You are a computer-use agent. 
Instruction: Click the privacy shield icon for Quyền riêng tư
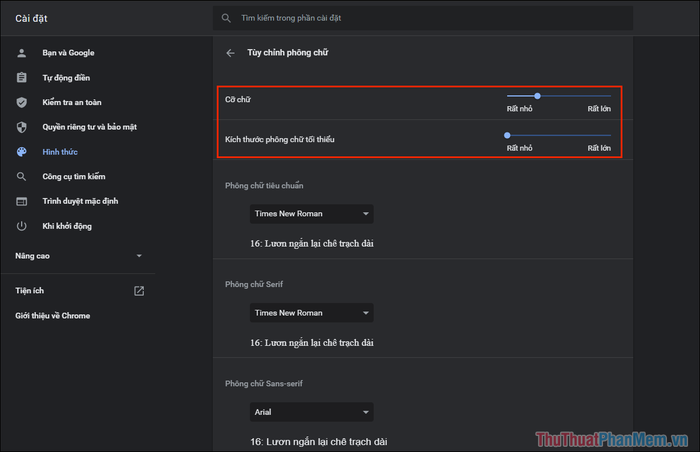(x=21, y=127)
